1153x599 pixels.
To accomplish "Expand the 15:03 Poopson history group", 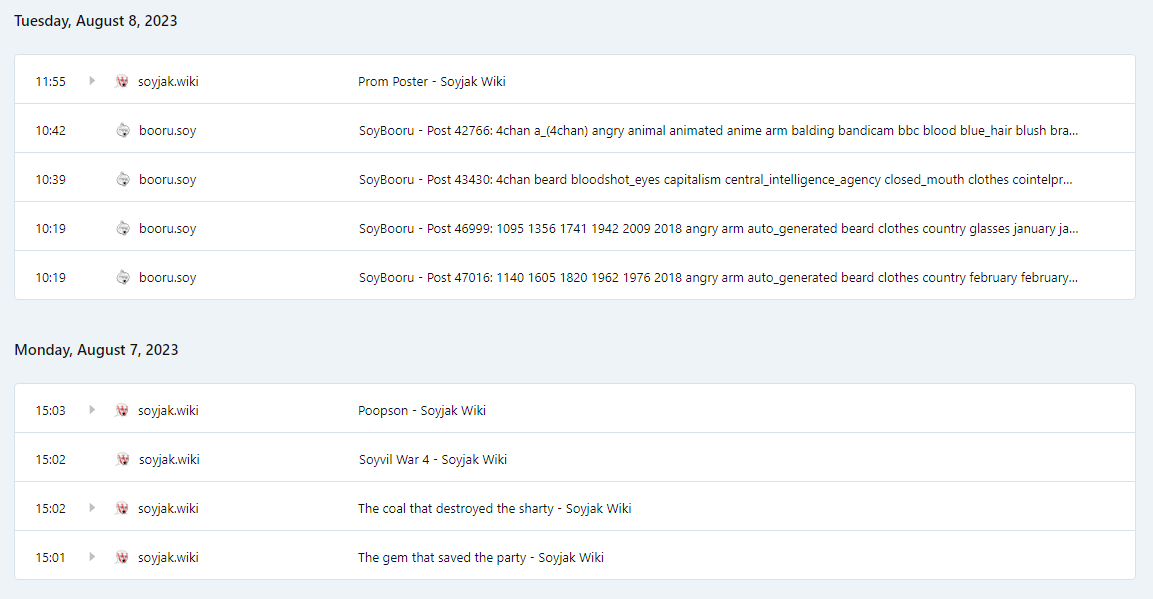I will [x=92, y=410].
